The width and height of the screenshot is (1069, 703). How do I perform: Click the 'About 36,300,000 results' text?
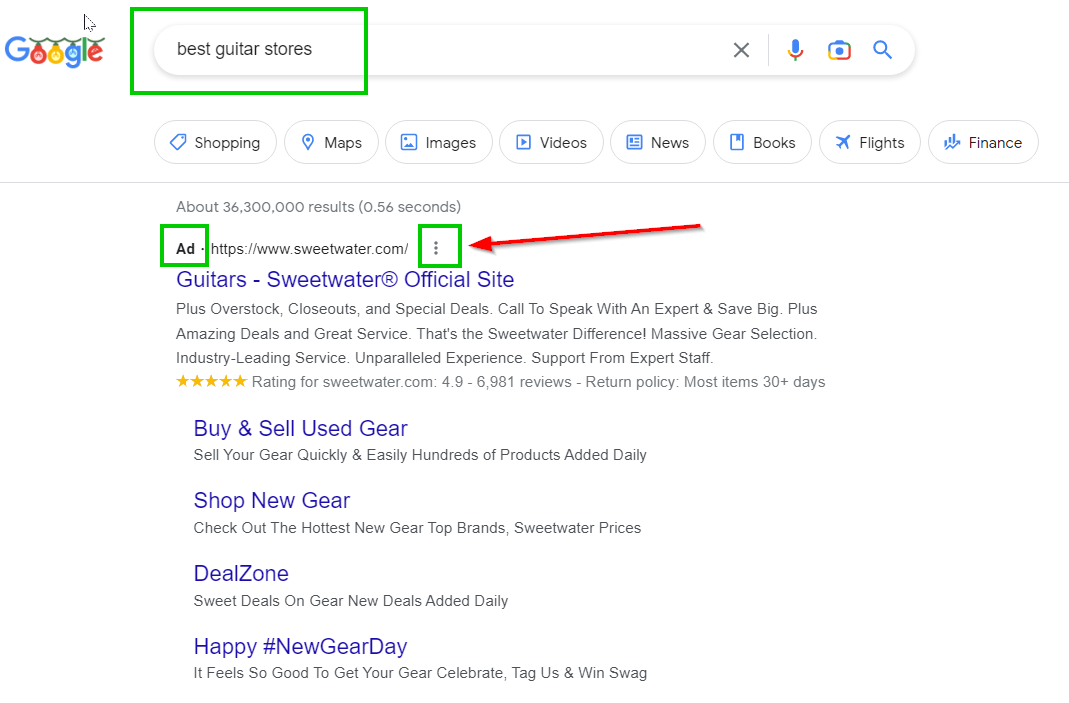pos(318,207)
